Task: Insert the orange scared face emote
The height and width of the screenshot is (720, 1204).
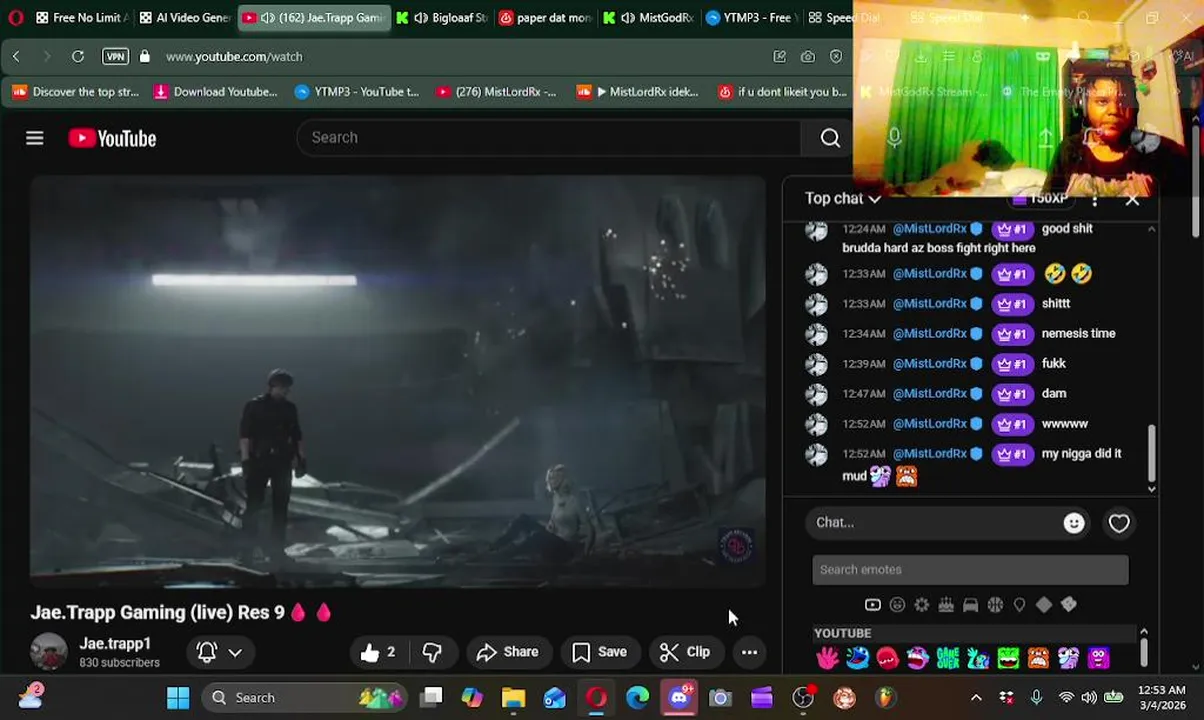Action: tap(1038, 657)
